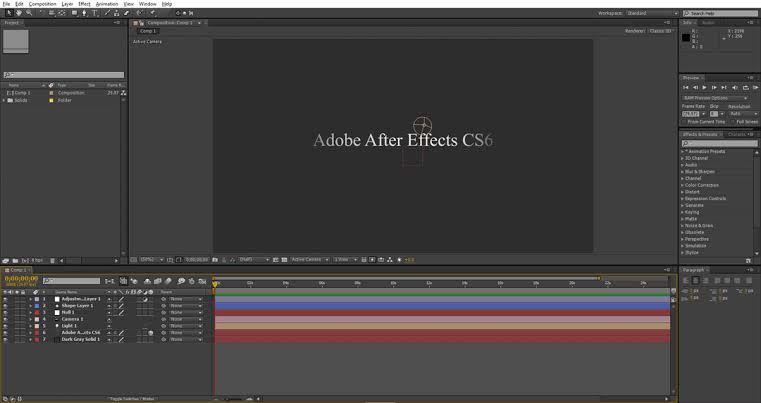Create a new folder in Project panel
Screen dimensions: 761x403
tap(15, 261)
